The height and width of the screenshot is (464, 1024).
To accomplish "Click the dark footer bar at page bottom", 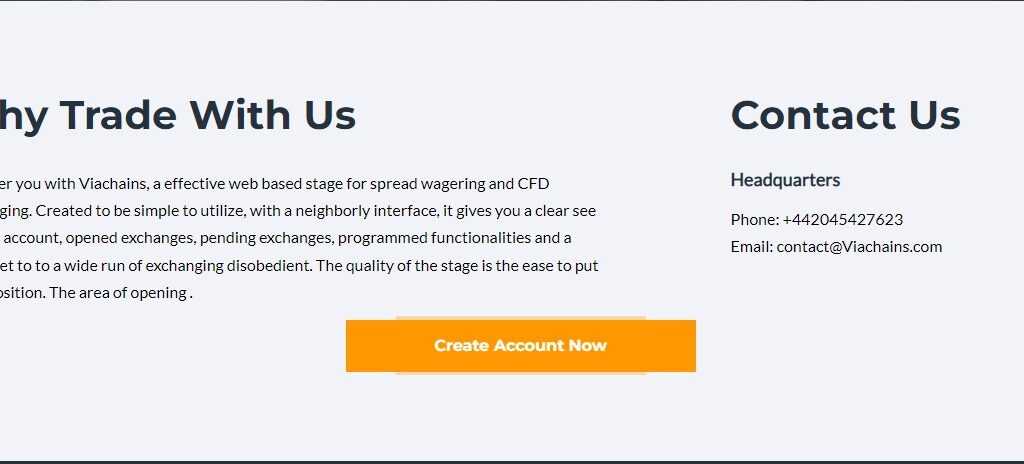I will (512, 461).
